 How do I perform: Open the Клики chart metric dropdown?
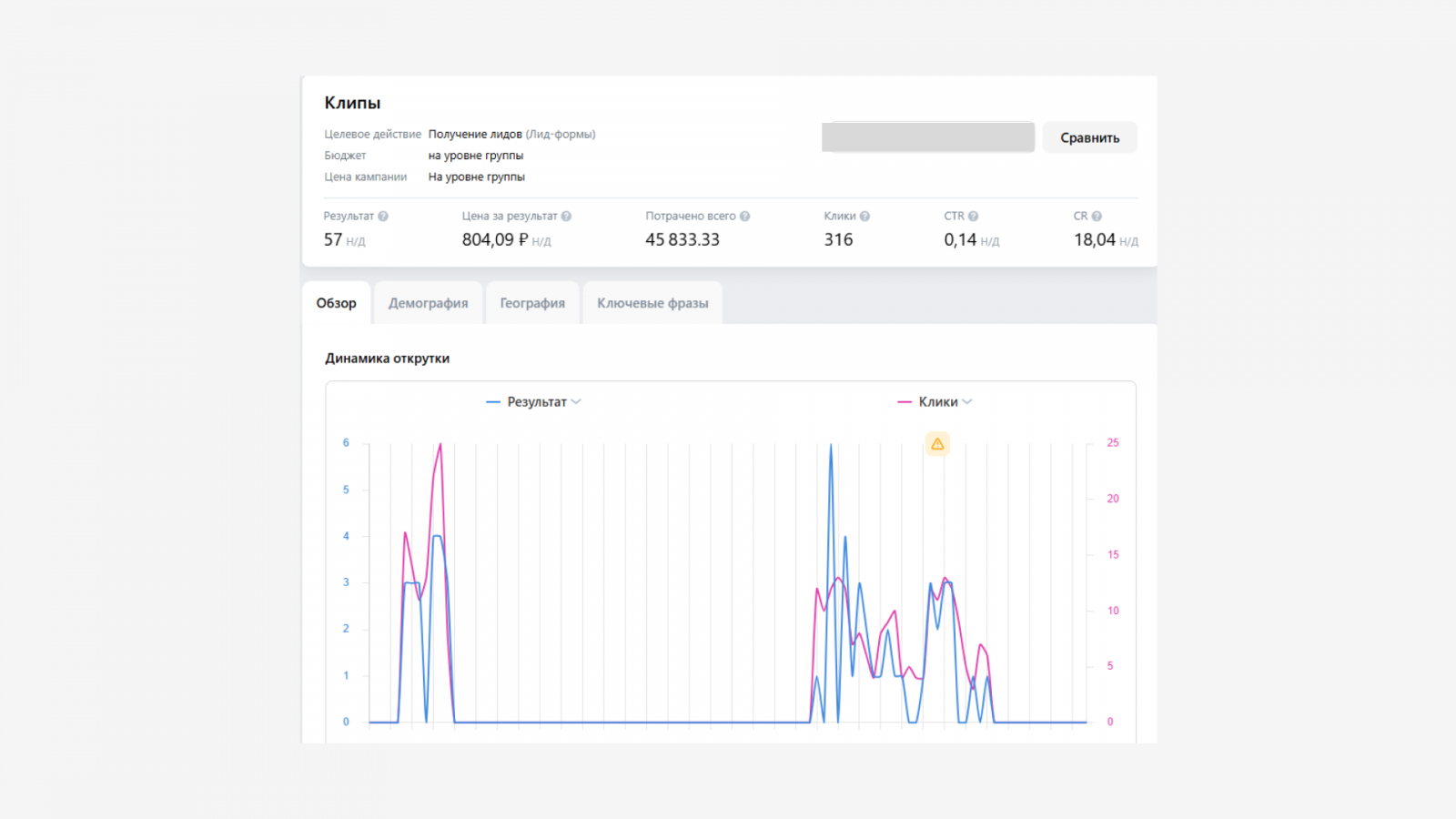pyautogui.click(x=966, y=402)
